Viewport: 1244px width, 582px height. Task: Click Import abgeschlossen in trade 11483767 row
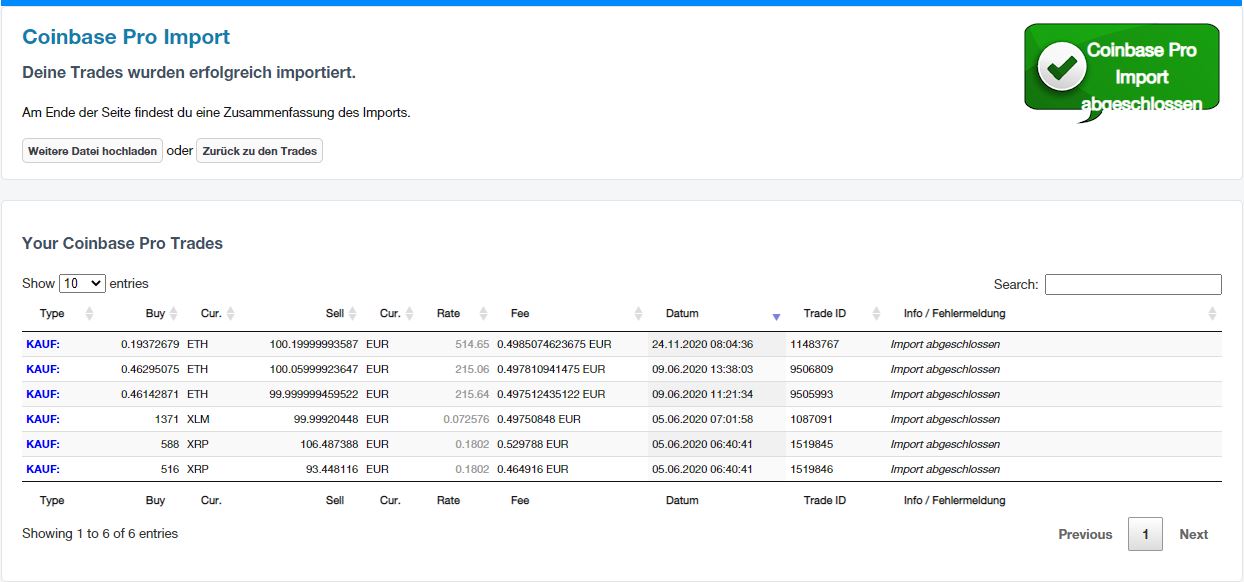point(945,344)
